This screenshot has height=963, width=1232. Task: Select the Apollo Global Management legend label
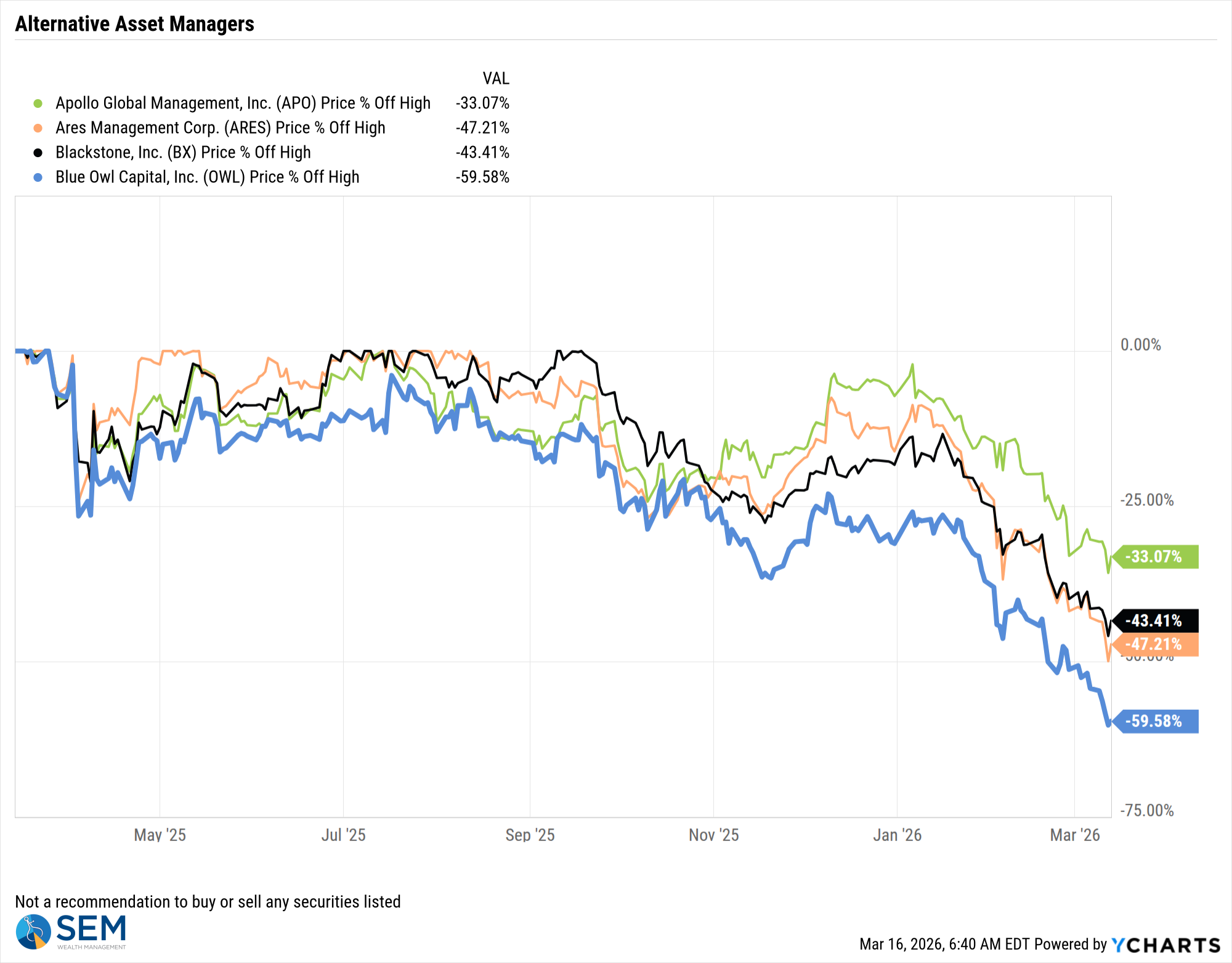[243, 104]
